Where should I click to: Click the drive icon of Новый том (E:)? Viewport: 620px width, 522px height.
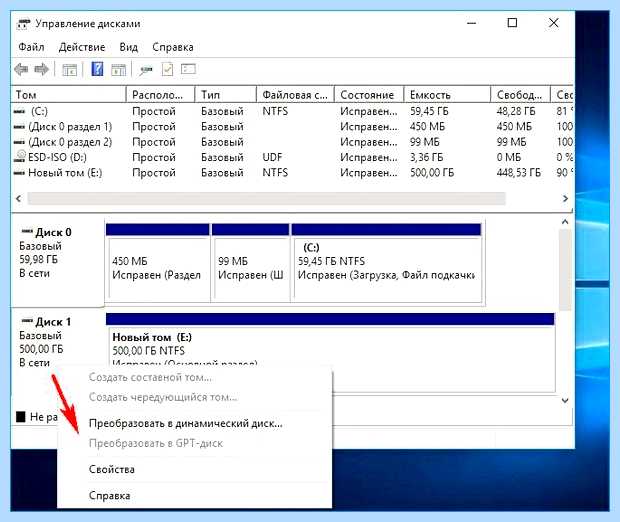19,173
